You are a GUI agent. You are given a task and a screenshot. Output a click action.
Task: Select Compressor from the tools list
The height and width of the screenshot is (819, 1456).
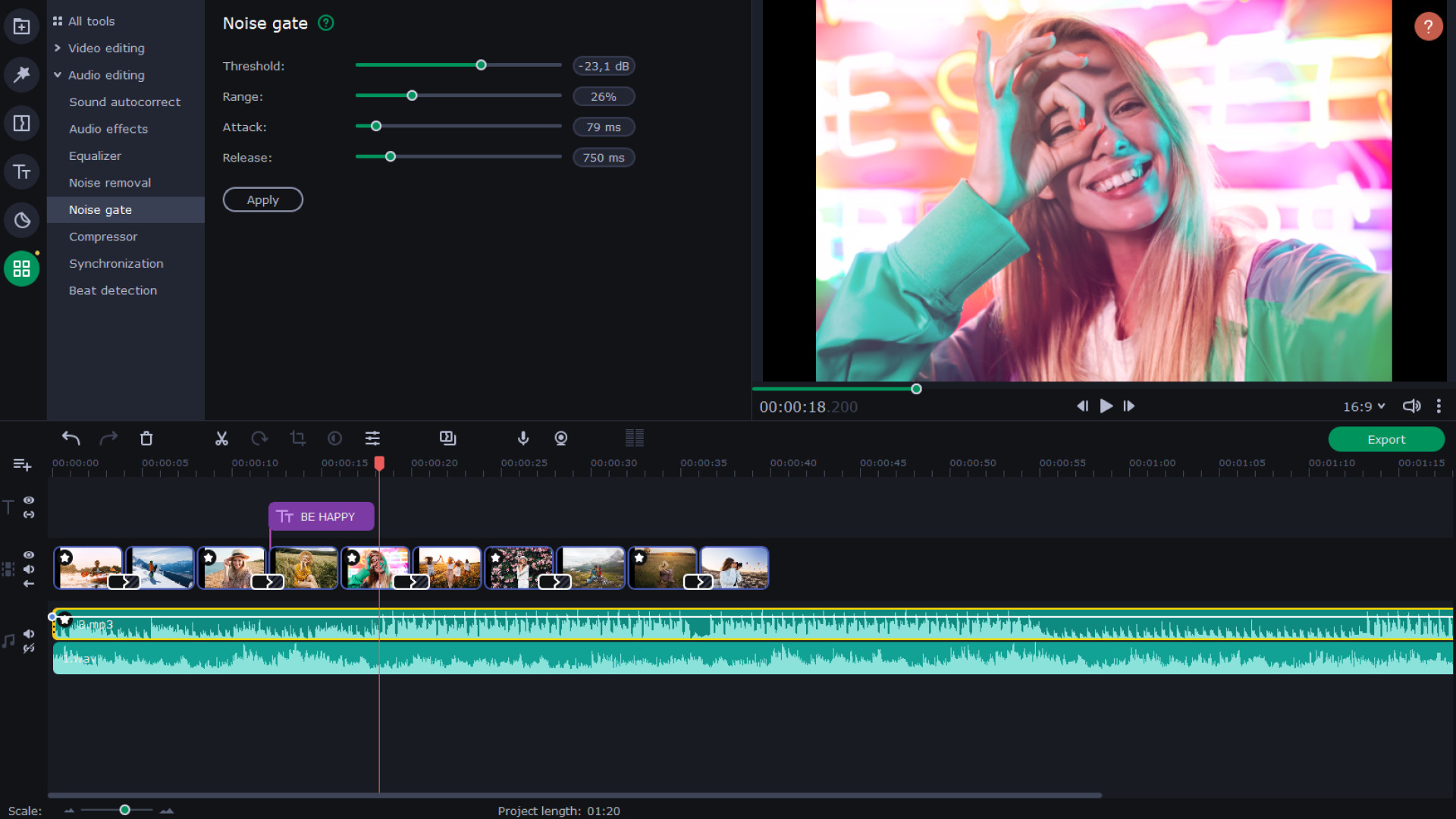click(103, 237)
